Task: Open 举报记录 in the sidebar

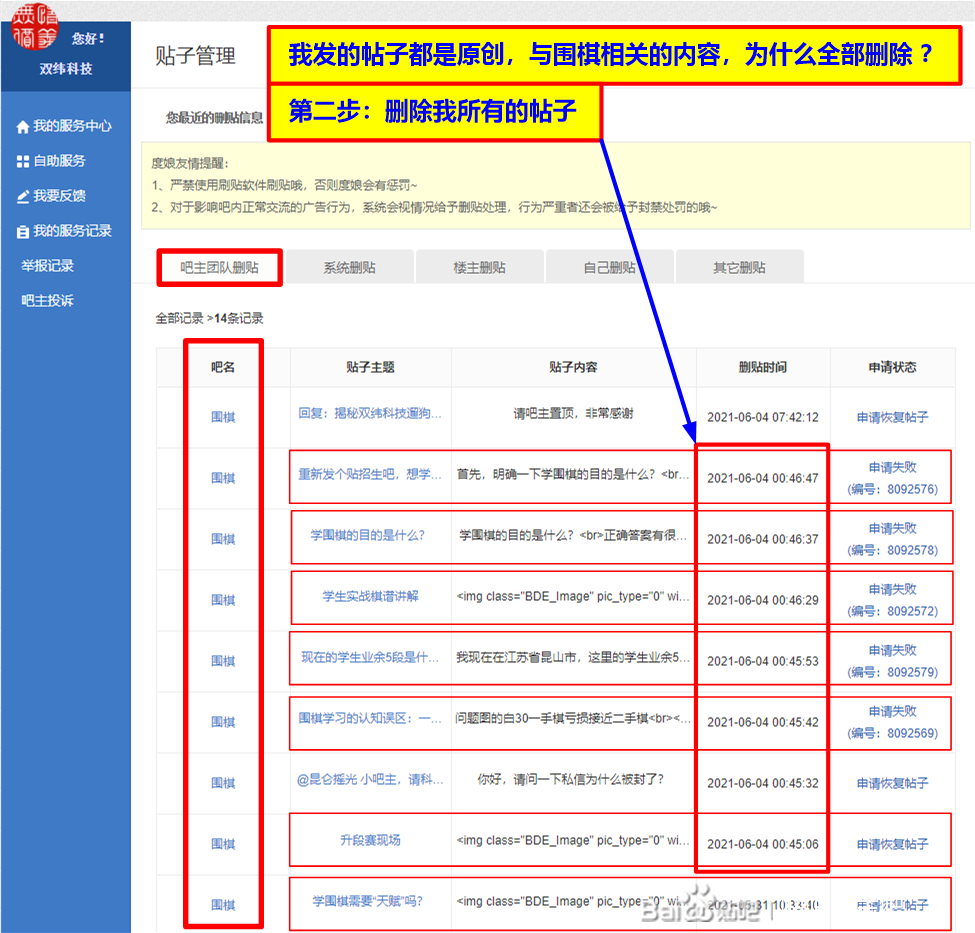Action: tap(48, 266)
